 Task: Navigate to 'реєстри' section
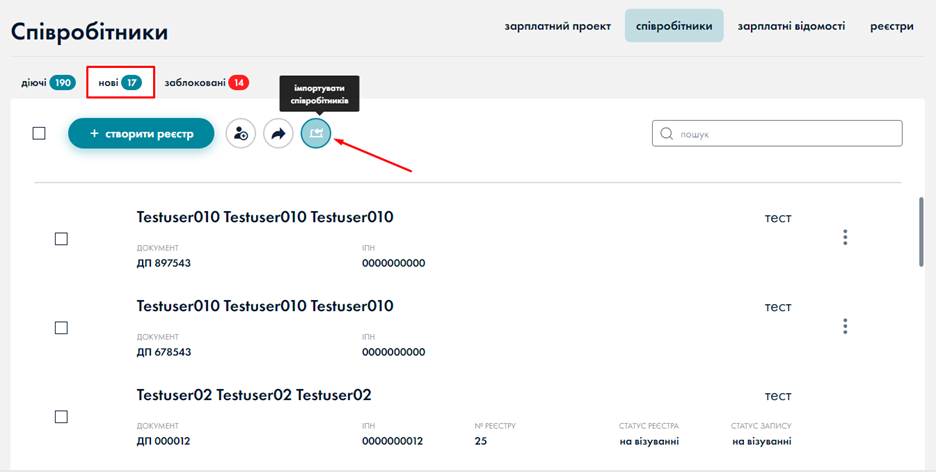click(891, 26)
